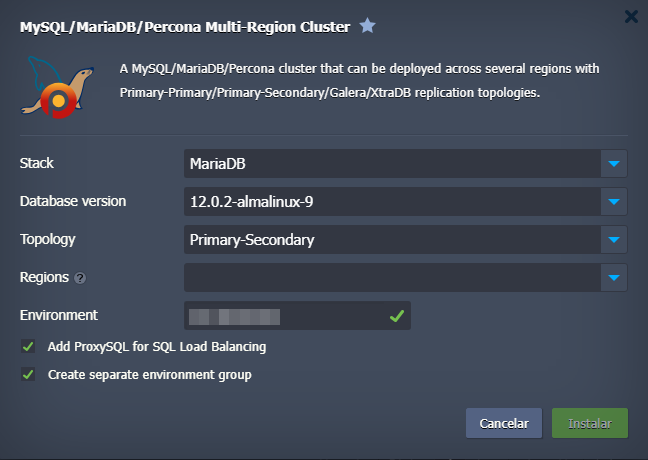This screenshot has height=460, width=648.
Task: Click the green Instalar button
Action: pyautogui.click(x=589, y=423)
